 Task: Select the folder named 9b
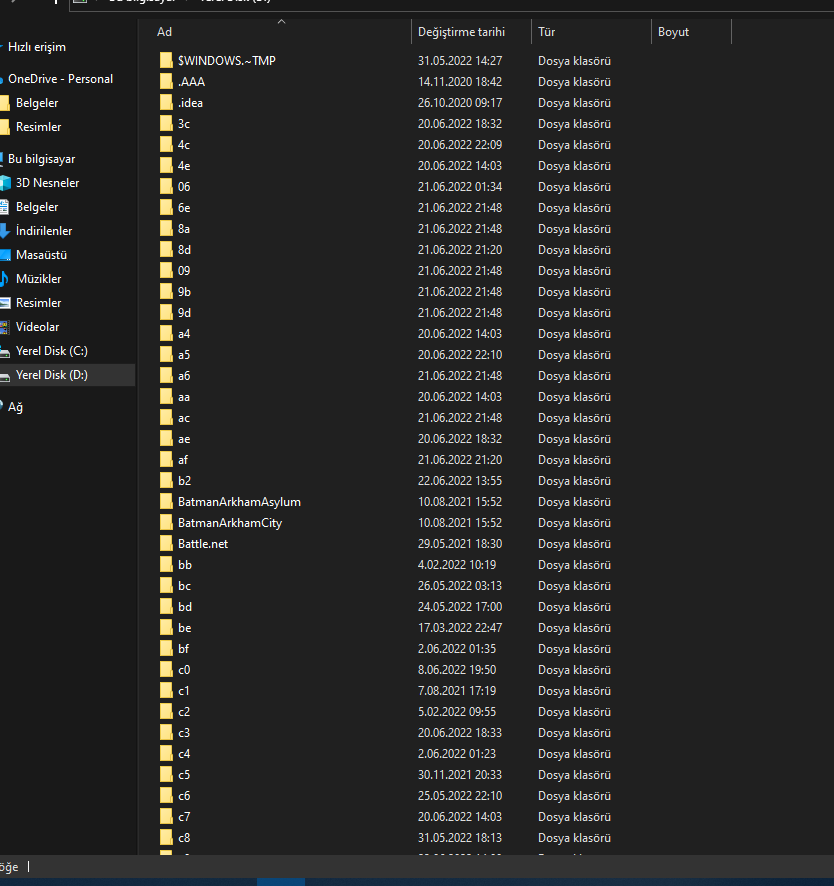point(184,292)
